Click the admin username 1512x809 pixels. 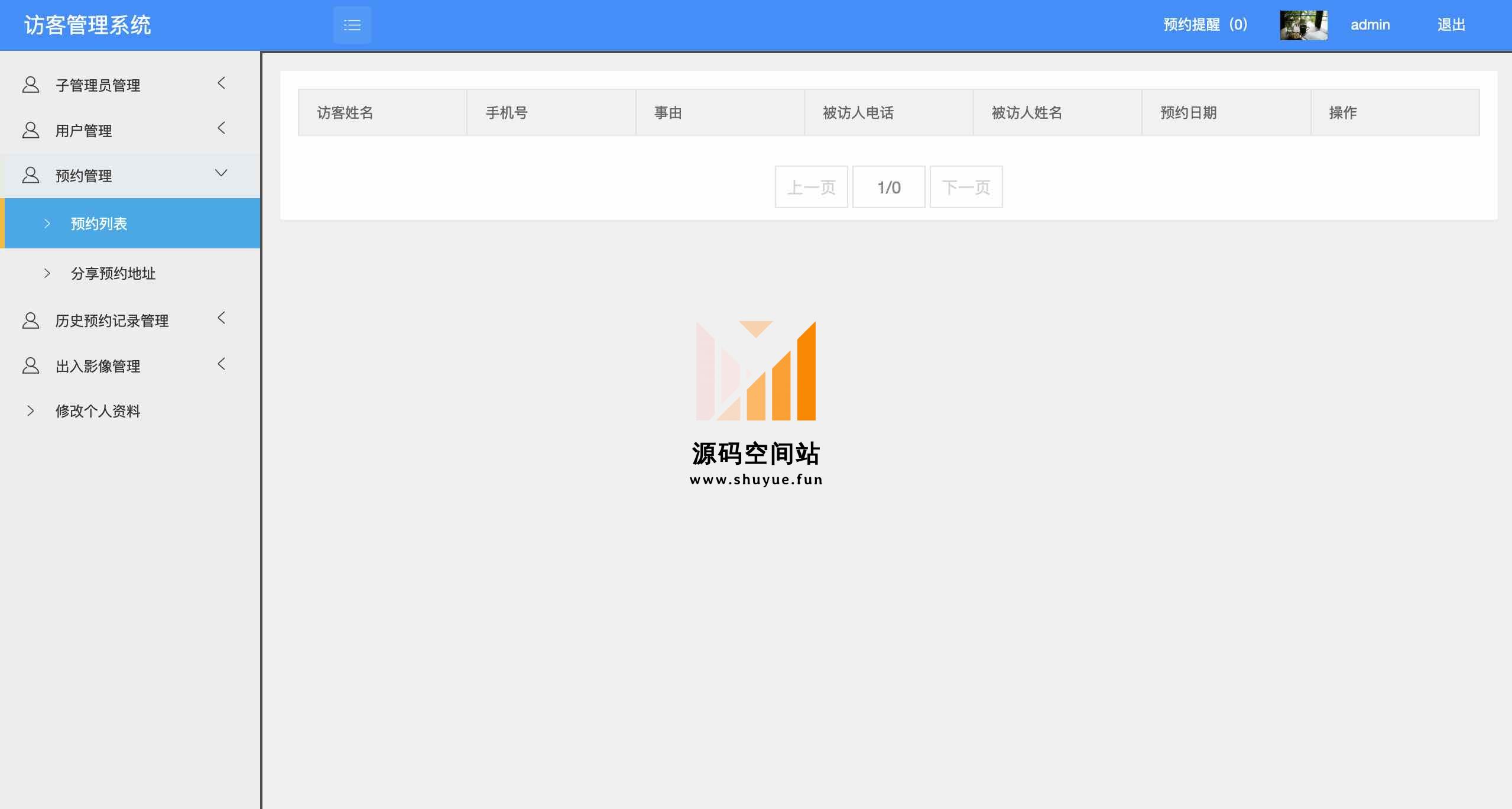pos(1370,25)
